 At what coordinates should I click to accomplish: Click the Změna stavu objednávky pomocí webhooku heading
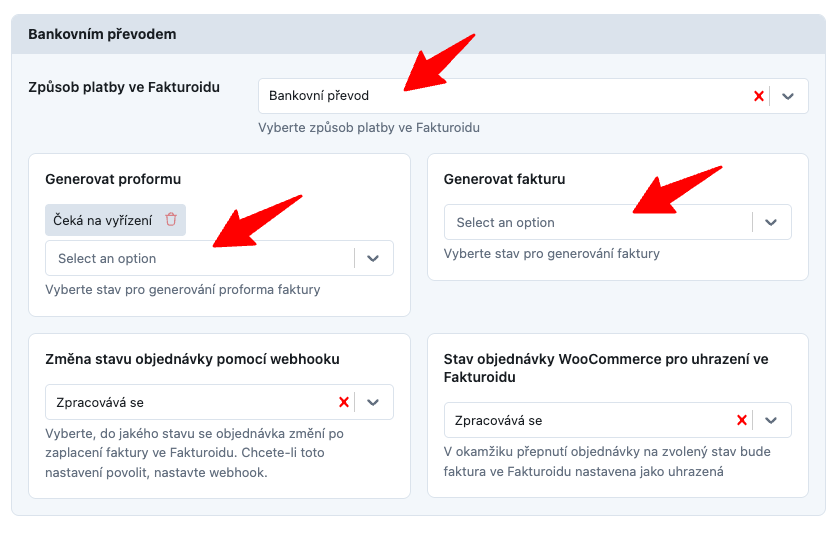(x=192, y=359)
